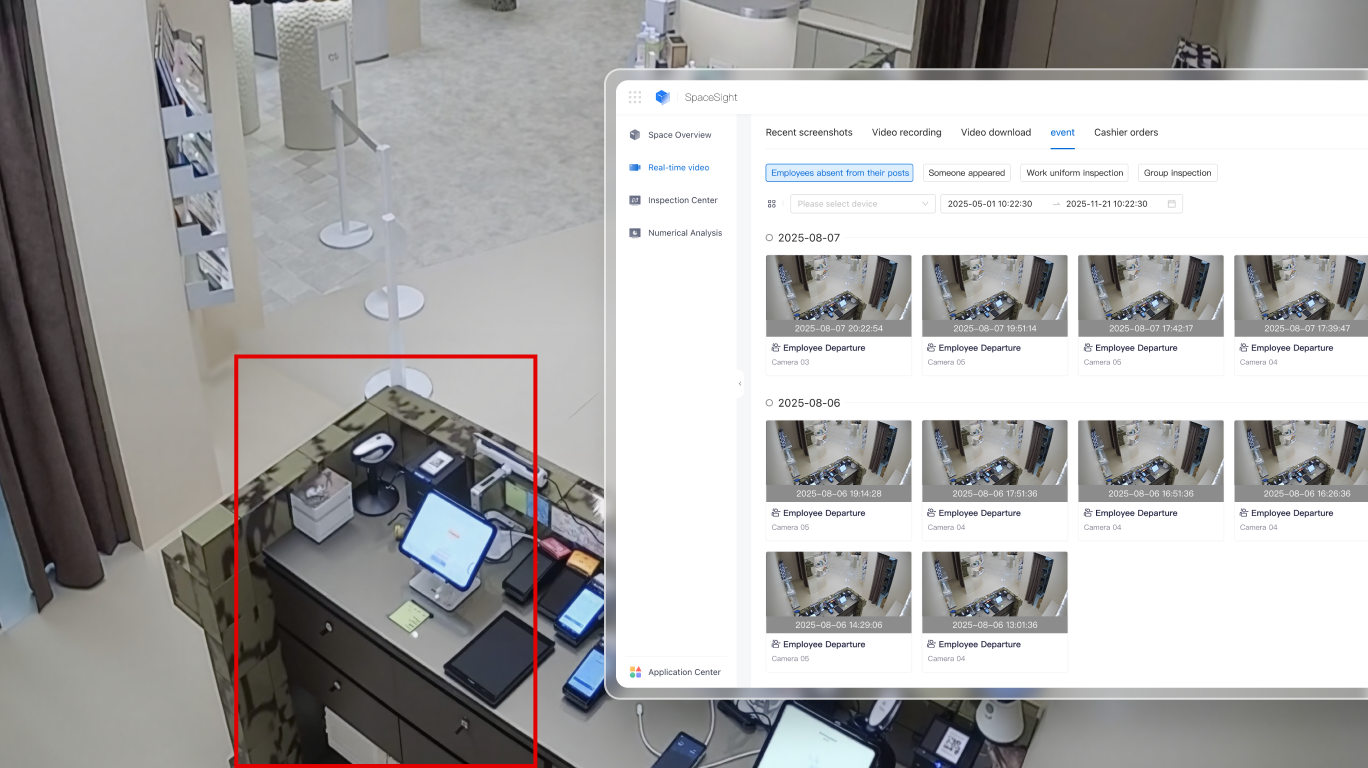Switch to the Cashier orders tab
Viewport: 1368px width, 768px height.
tap(1126, 132)
